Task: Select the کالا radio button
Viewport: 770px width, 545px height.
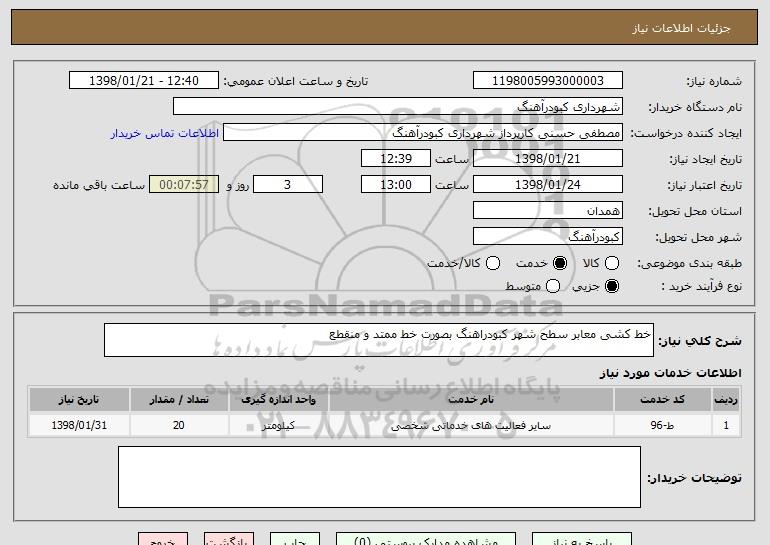Action: point(612,263)
